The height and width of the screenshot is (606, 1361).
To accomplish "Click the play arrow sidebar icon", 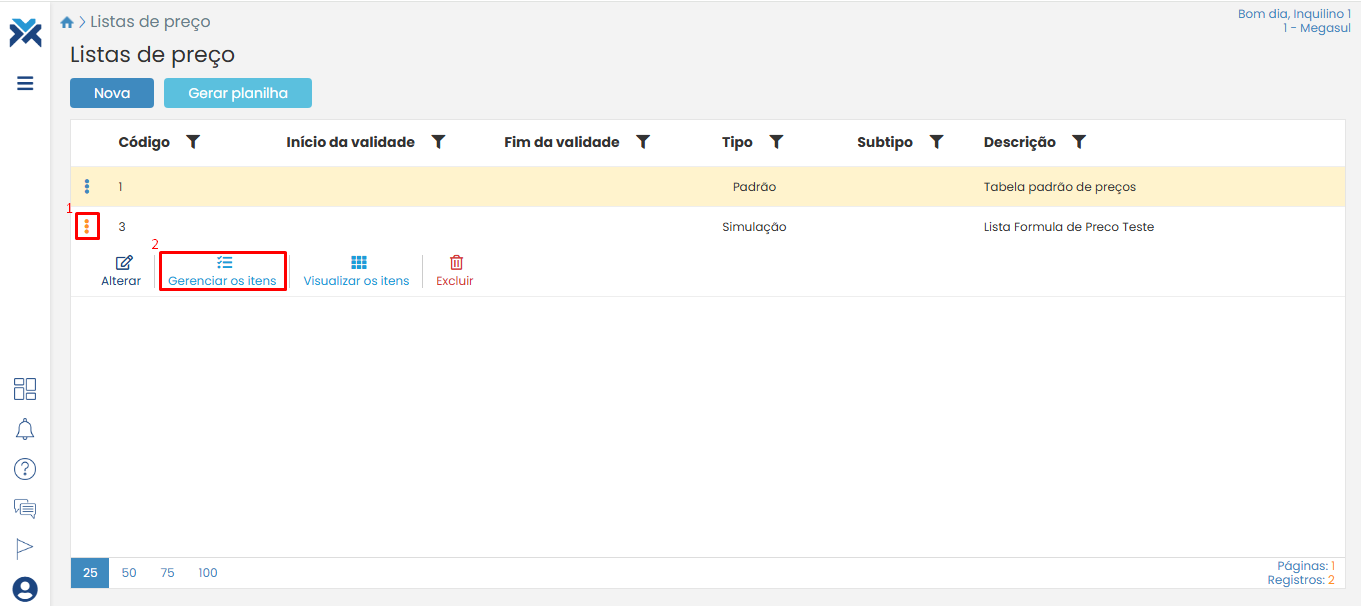I will pyautogui.click(x=25, y=547).
